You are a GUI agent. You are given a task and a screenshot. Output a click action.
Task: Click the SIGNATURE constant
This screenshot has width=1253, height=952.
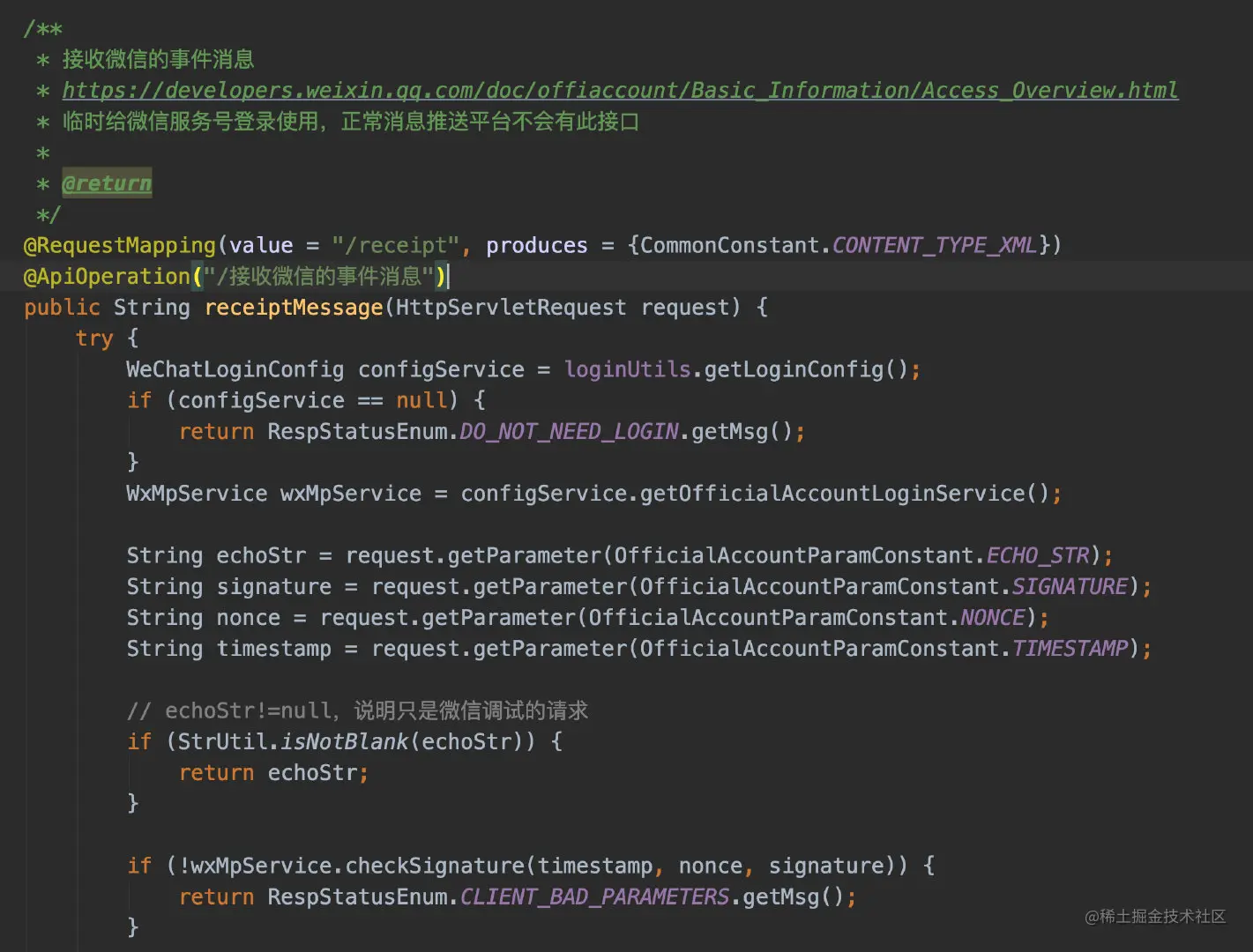[1070, 586]
